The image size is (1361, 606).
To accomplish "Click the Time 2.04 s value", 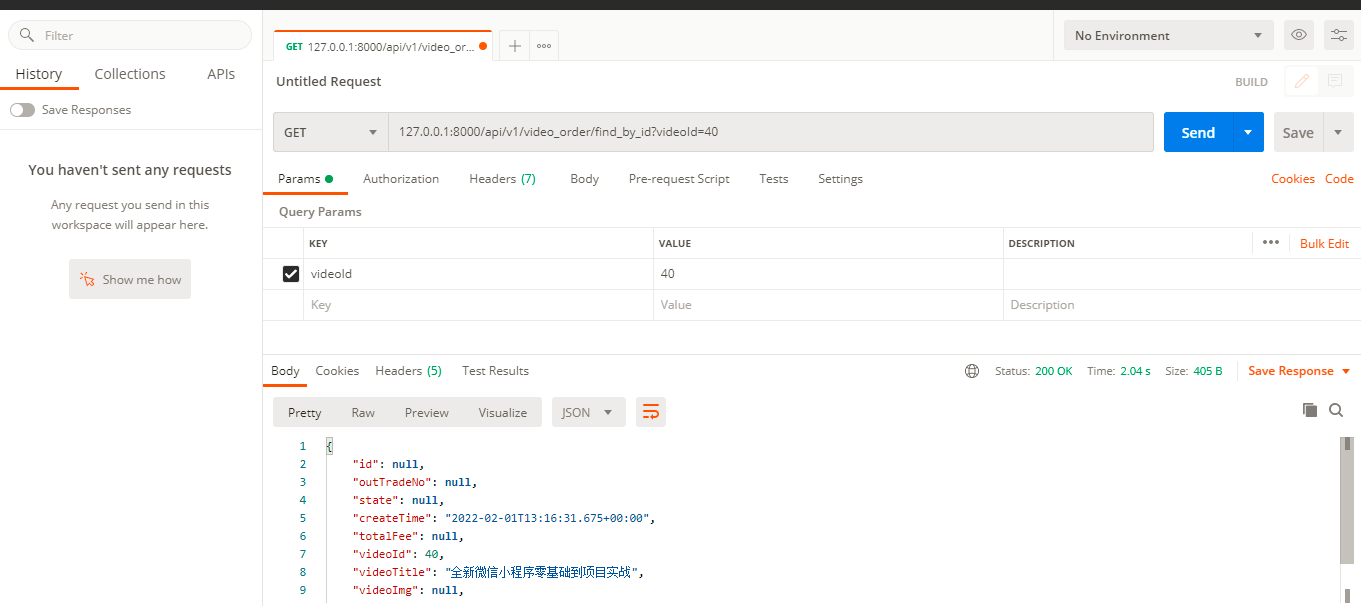I will [x=1133, y=371].
